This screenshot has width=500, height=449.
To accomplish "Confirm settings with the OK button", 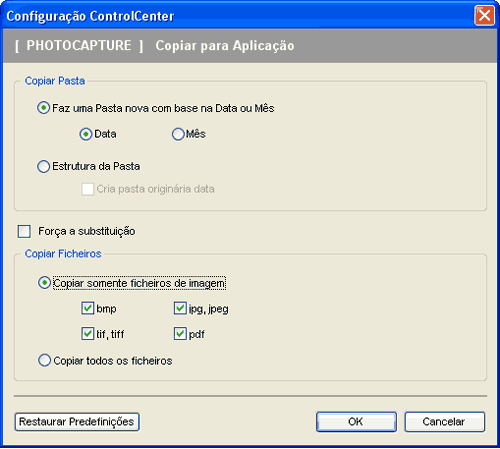I will 356,422.
